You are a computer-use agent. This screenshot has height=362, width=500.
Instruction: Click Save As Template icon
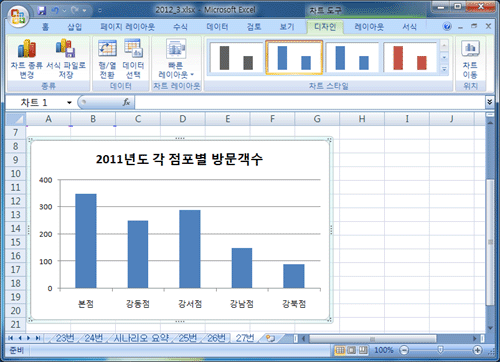pyautogui.click(x=65, y=48)
